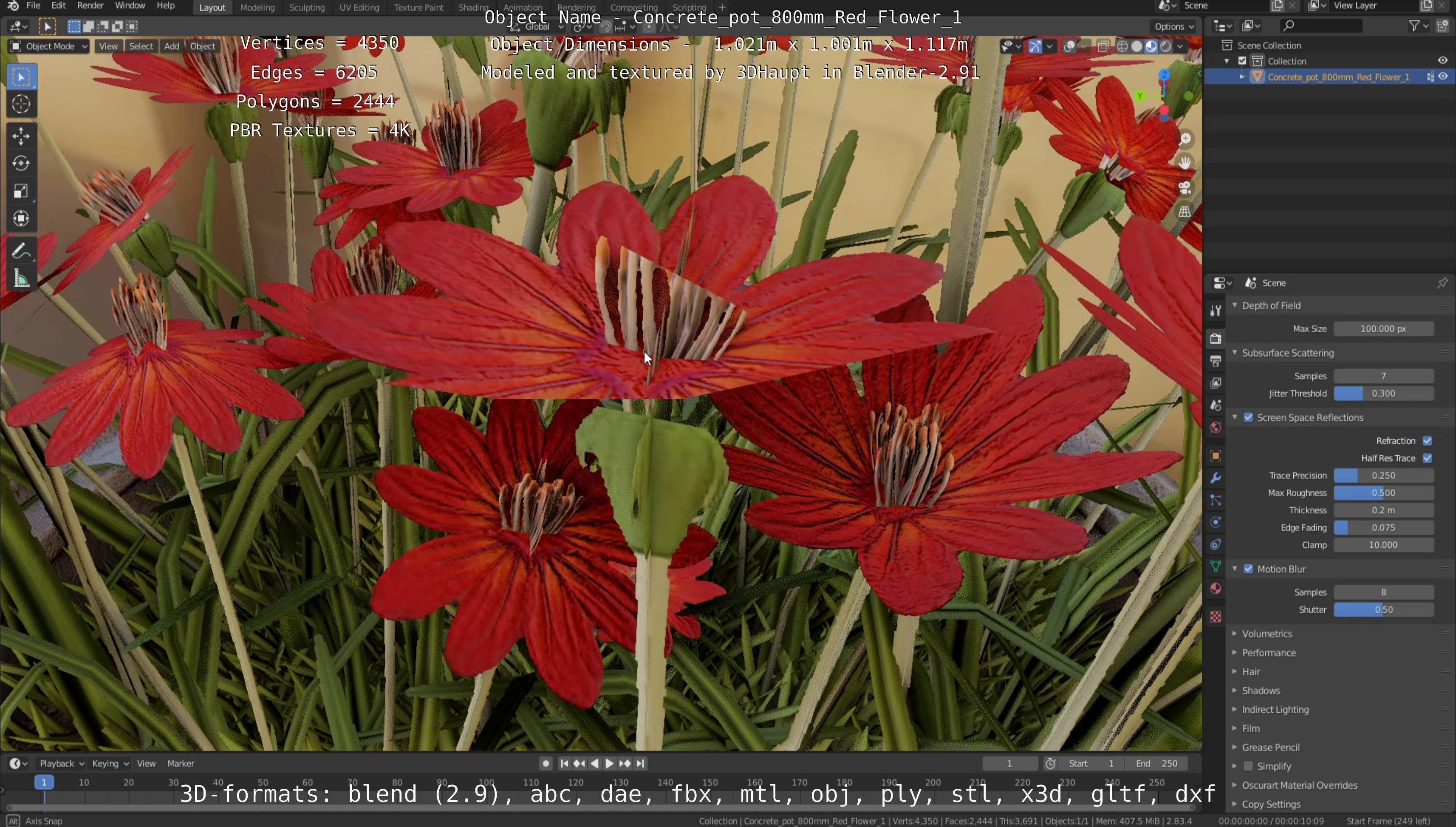Switch to material preview shading

(x=1151, y=47)
